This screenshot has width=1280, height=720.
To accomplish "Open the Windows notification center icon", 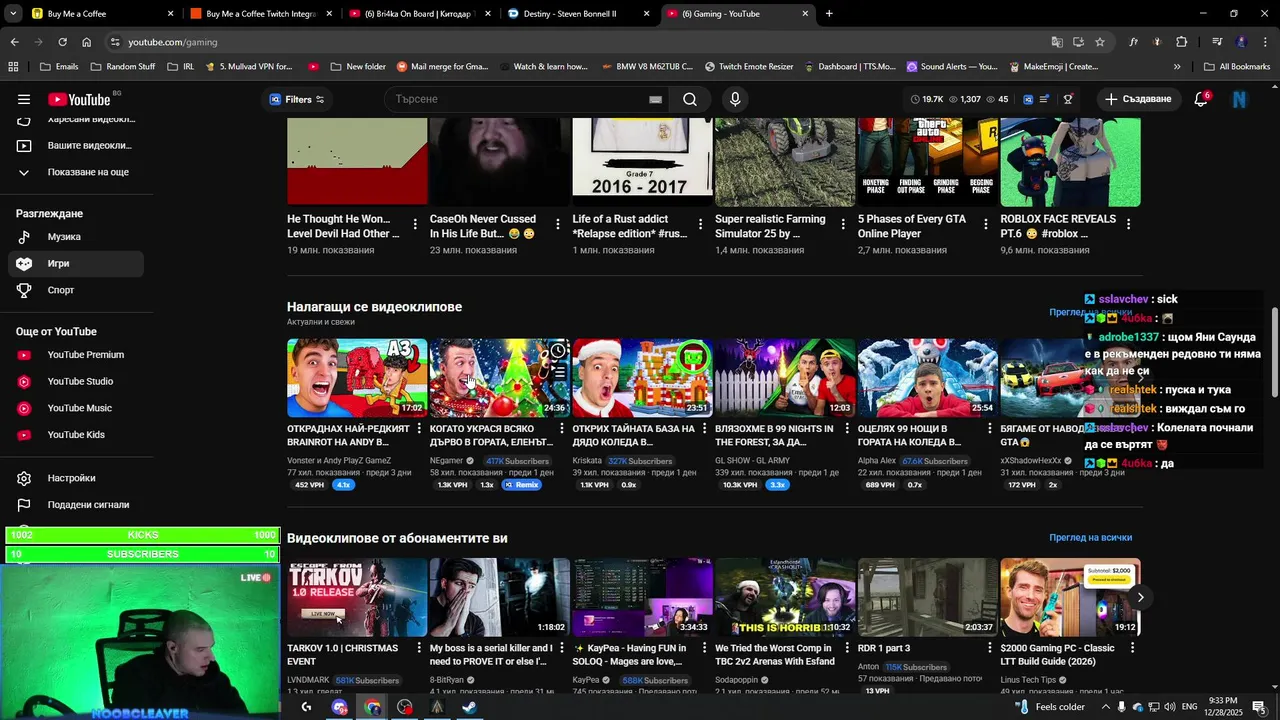I will 1258,707.
